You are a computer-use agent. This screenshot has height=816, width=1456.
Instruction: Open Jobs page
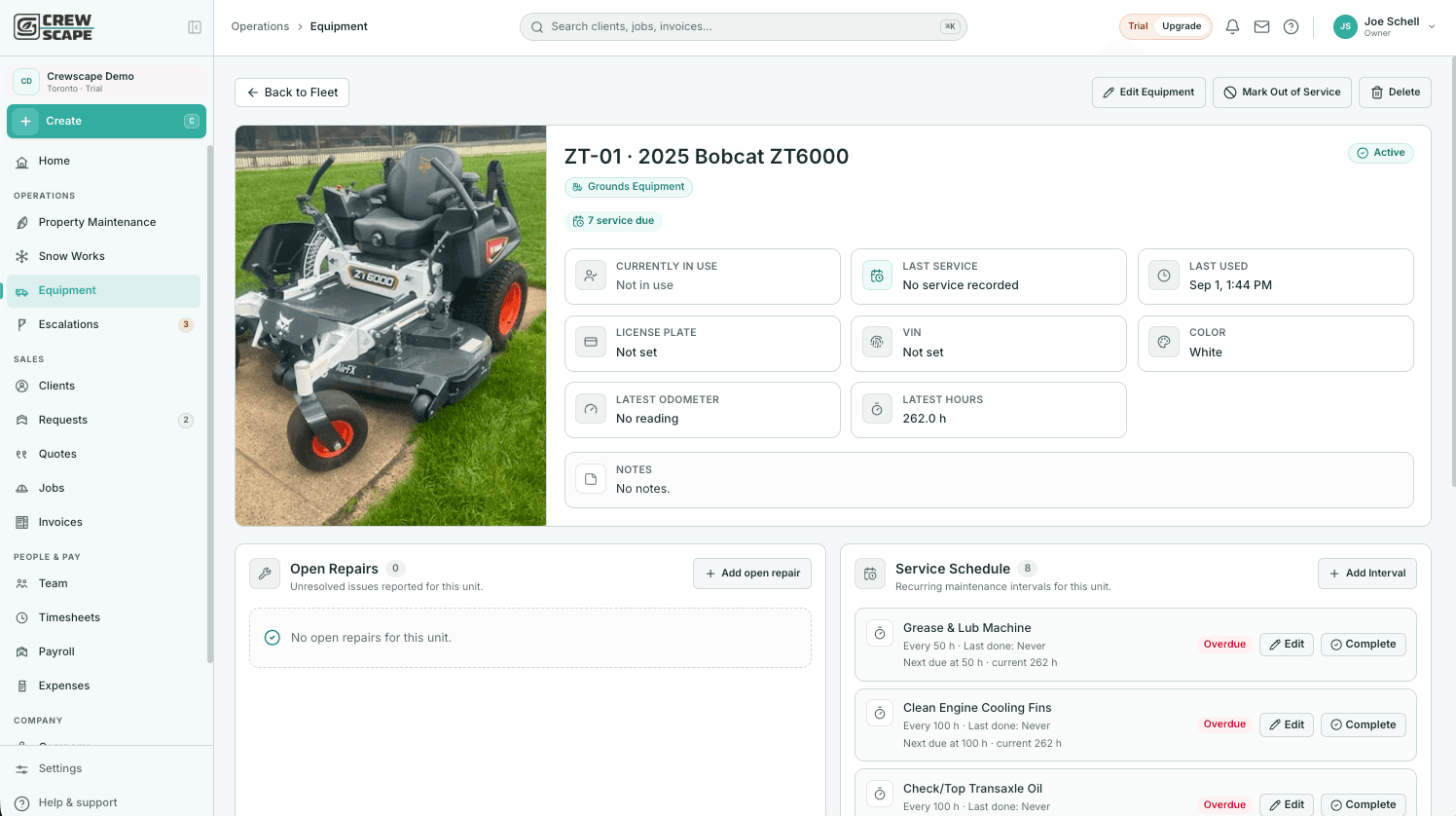click(103, 489)
